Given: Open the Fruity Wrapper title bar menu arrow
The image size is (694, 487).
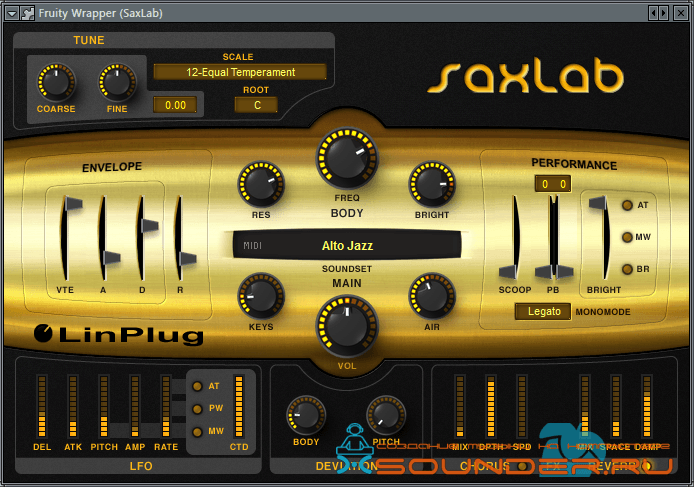Looking at the screenshot, I should pos(12,13).
